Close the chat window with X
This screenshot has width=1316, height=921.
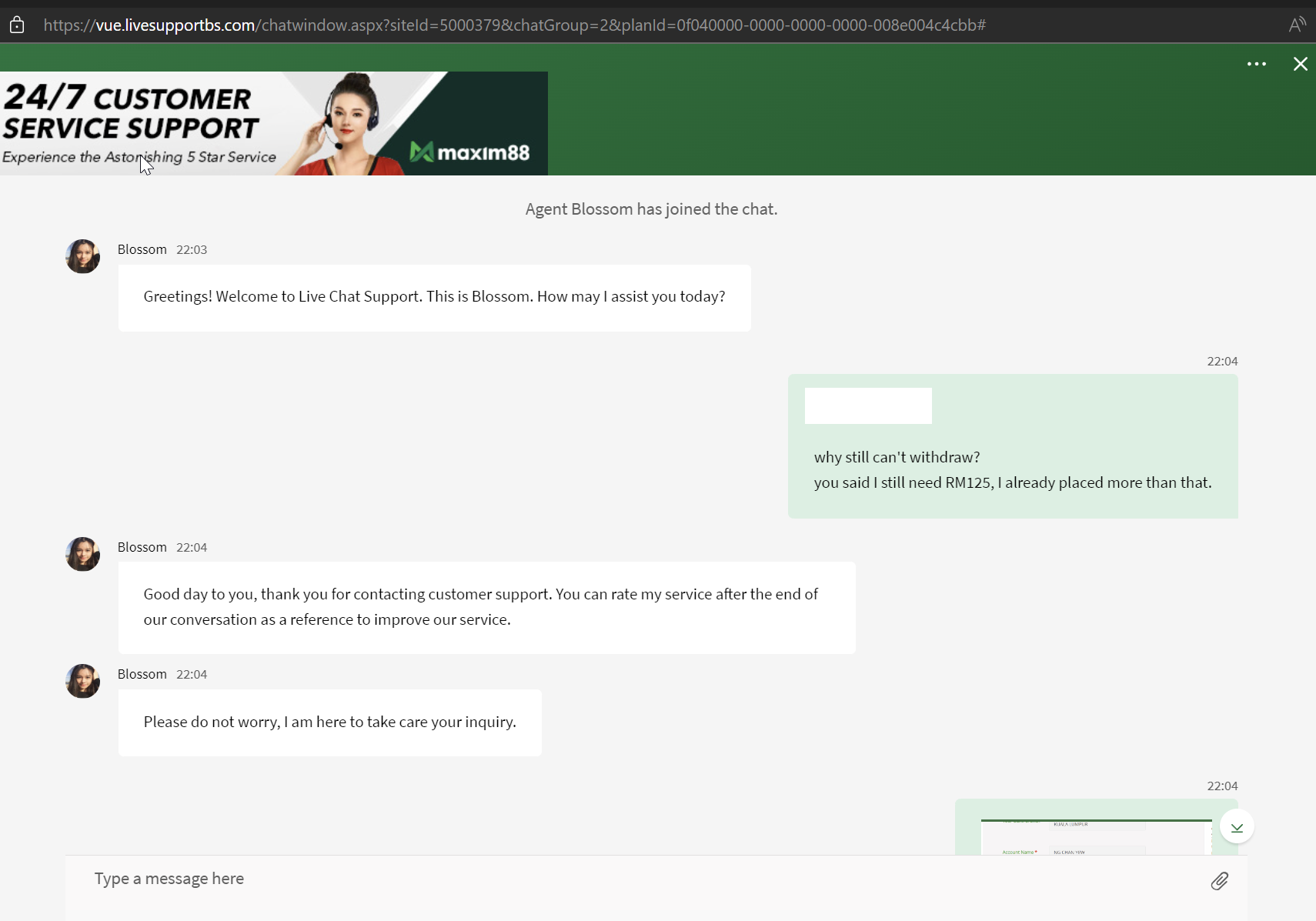1300,65
